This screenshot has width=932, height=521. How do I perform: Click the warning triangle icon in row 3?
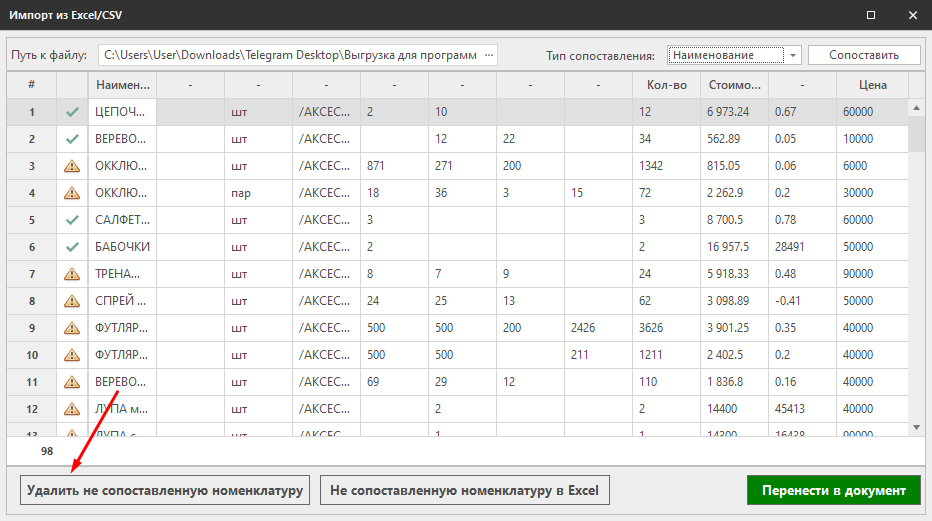point(72,166)
